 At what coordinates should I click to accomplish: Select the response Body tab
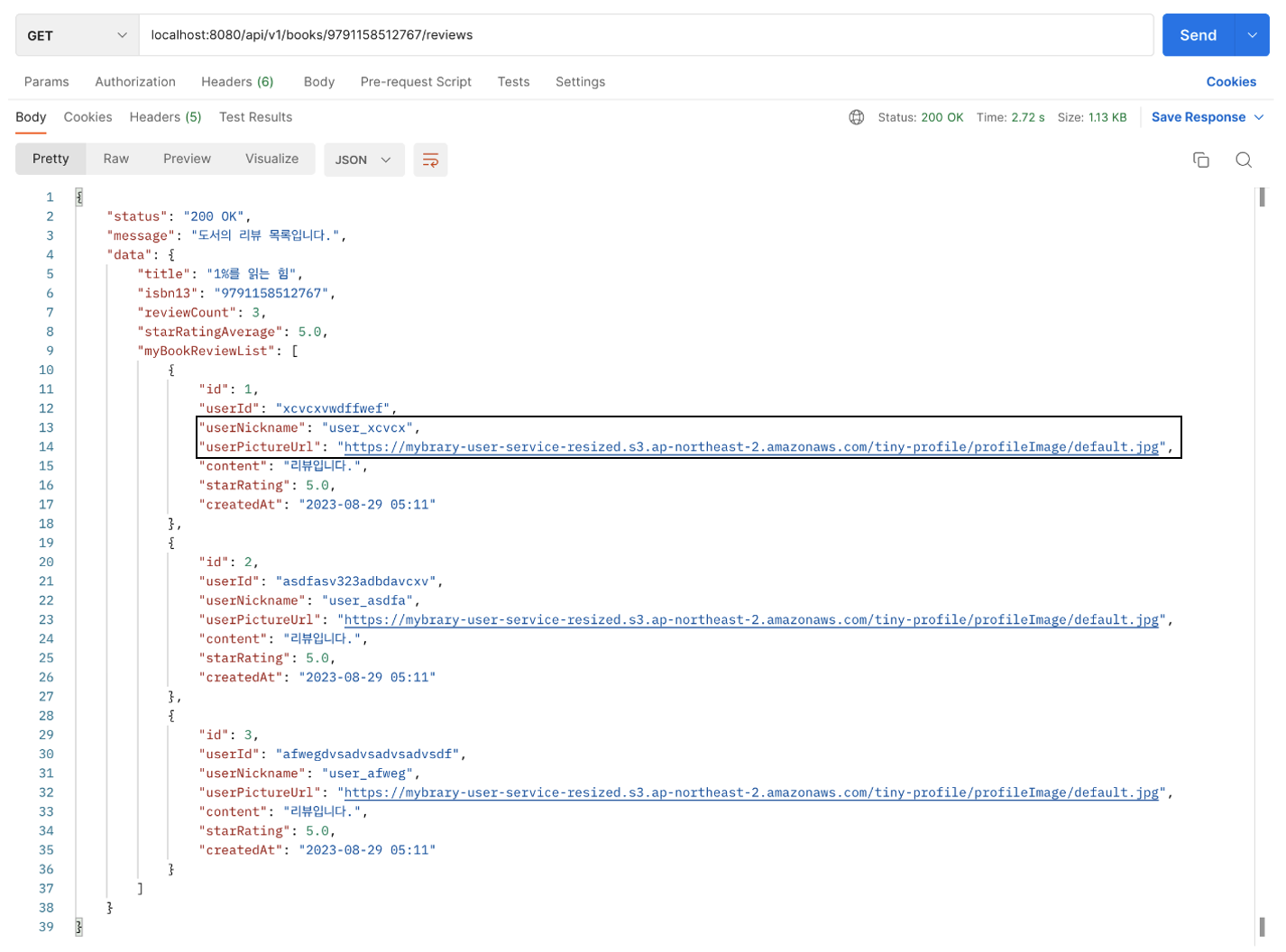click(31, 117)
